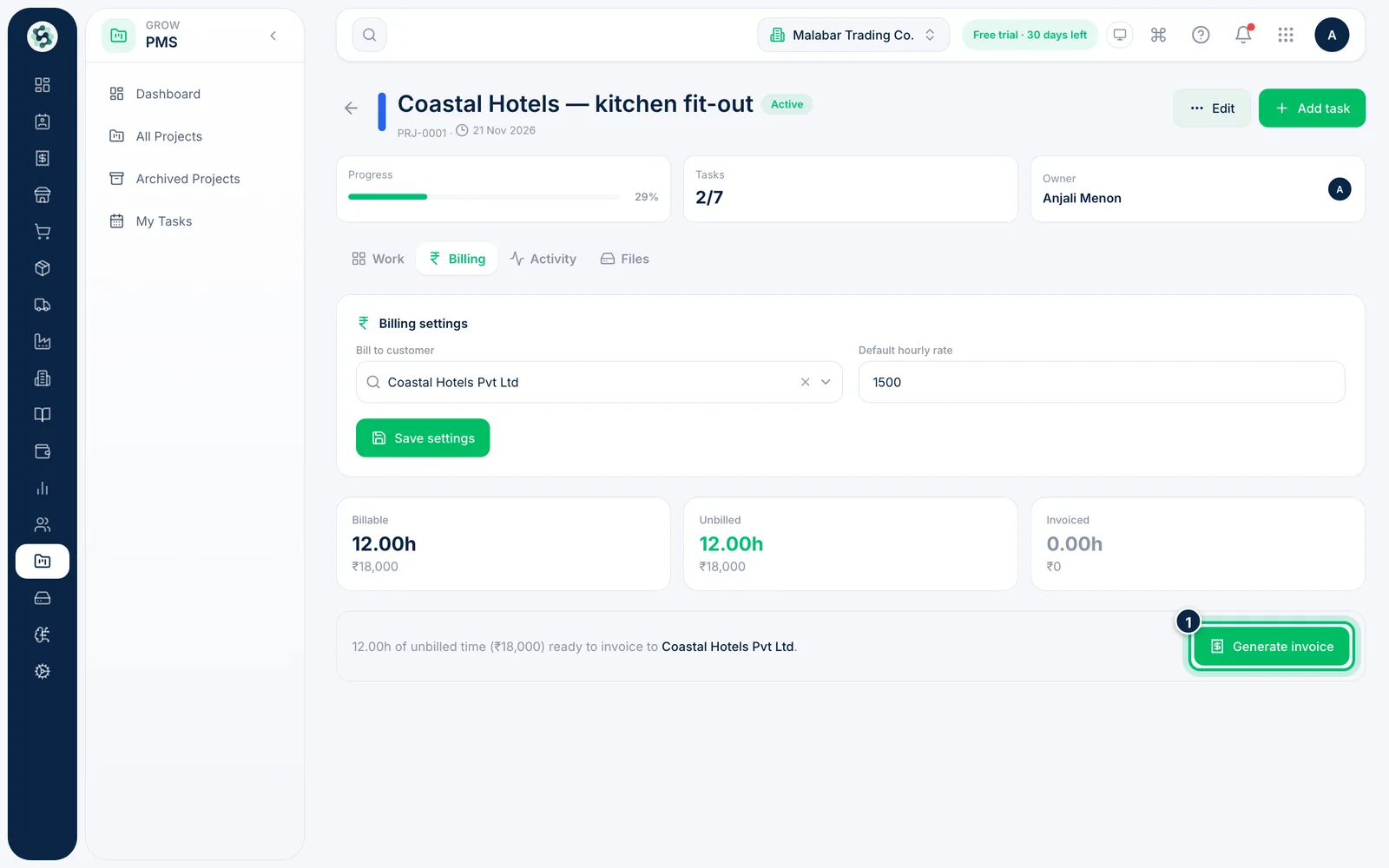Open the AI brain icon in the rail
The height and width of the screenshot is (868, 1389).
tap(42, 635)
